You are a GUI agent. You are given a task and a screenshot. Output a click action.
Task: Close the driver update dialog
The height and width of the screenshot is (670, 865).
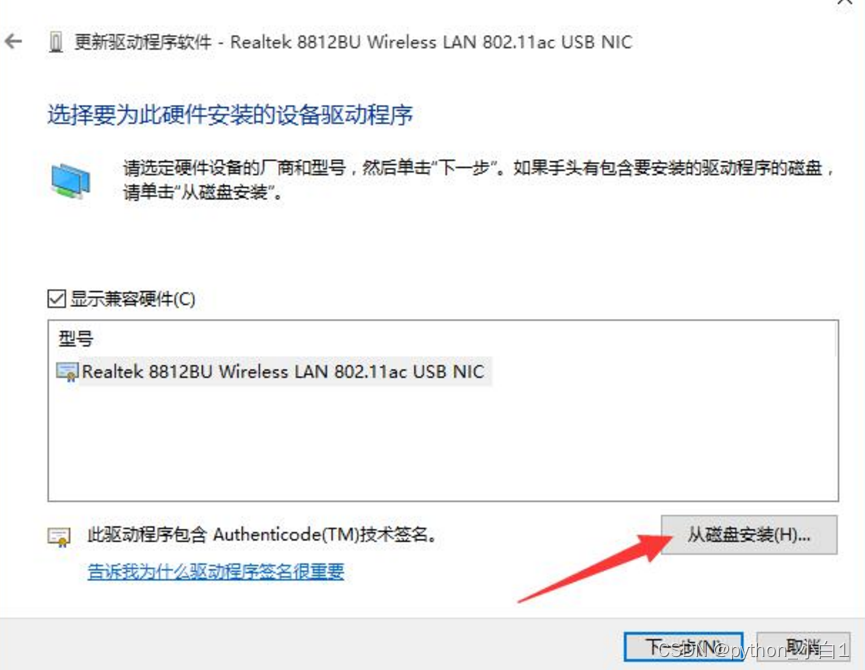845,2
